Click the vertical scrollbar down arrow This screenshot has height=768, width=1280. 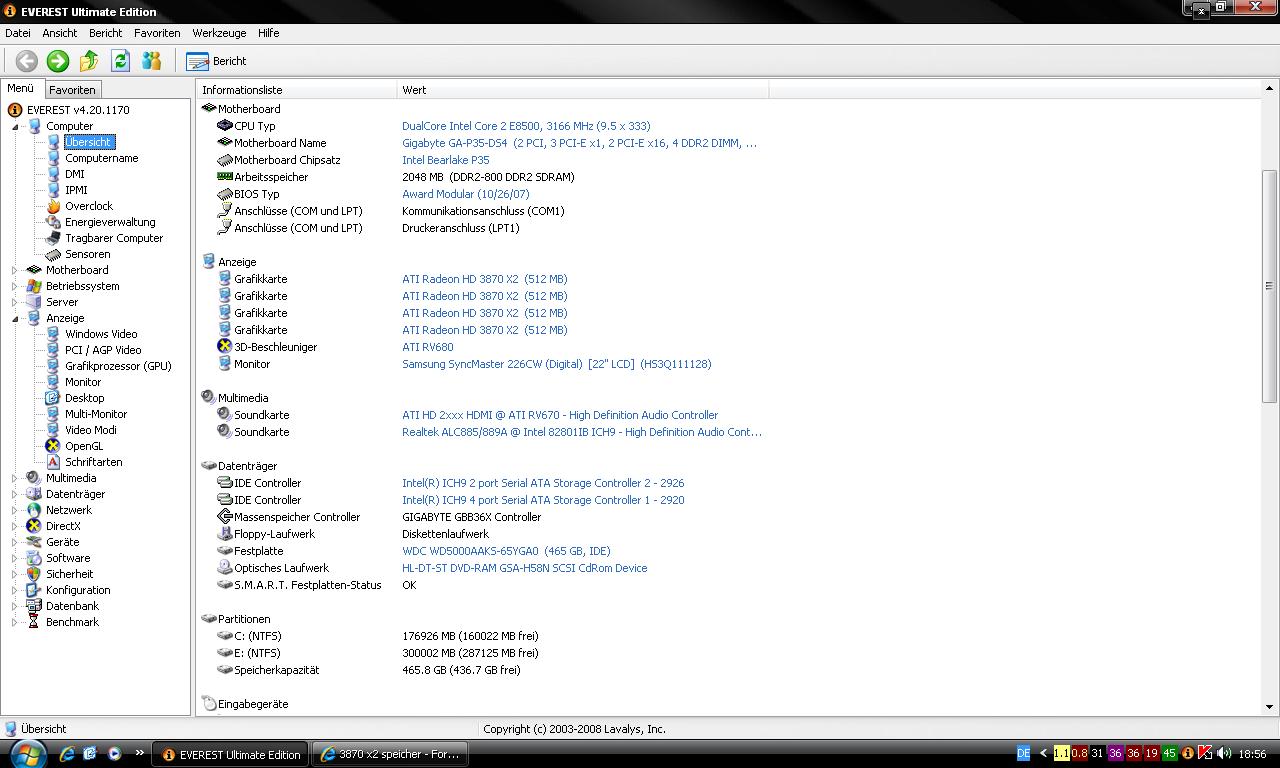[1270, 706]
